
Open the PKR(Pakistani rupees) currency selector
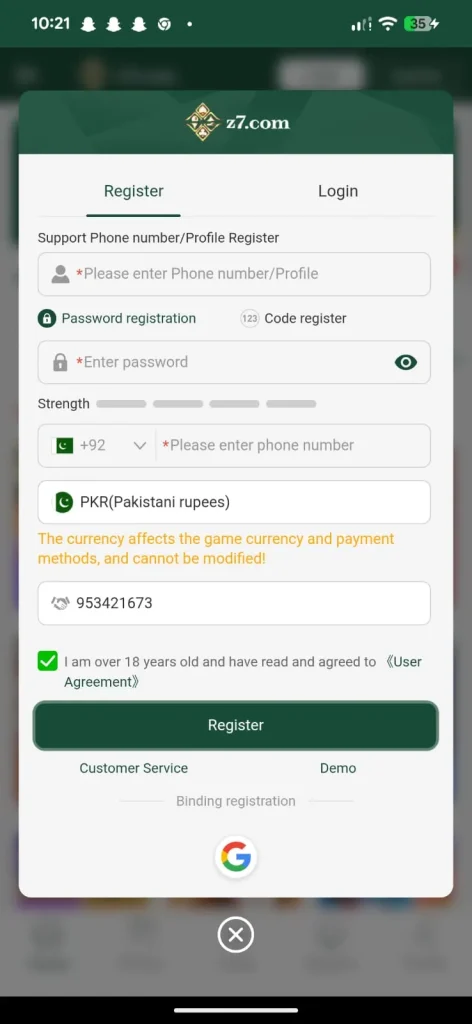point(234,502)
